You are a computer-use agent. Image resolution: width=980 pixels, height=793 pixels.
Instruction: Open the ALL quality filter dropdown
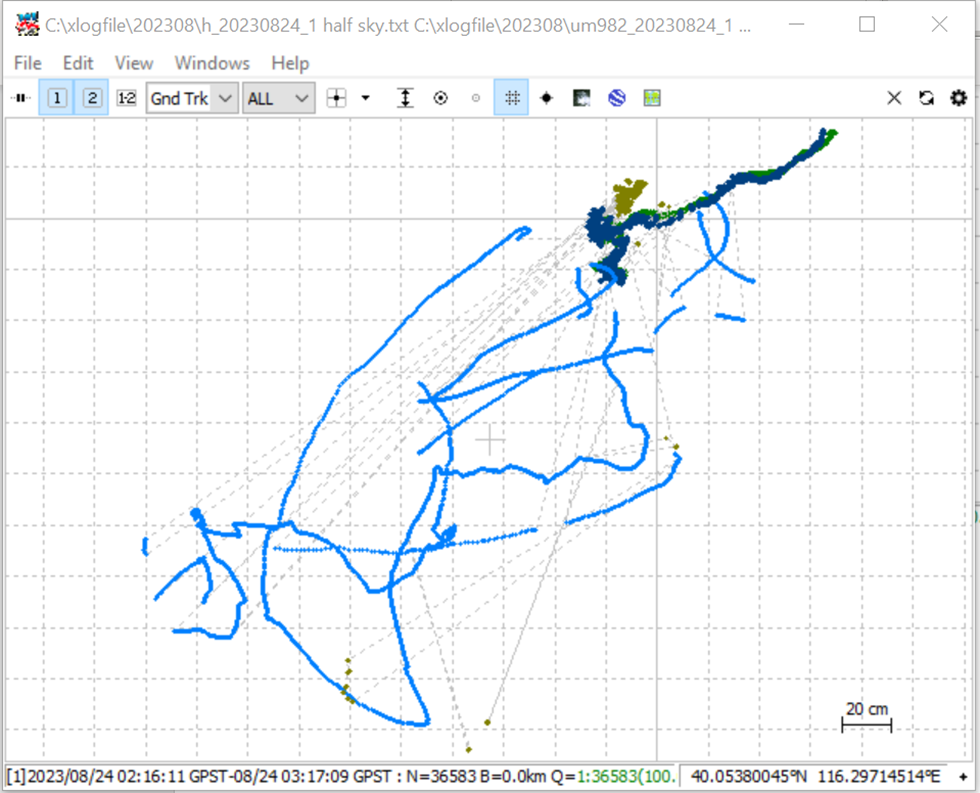pos(278,98)
